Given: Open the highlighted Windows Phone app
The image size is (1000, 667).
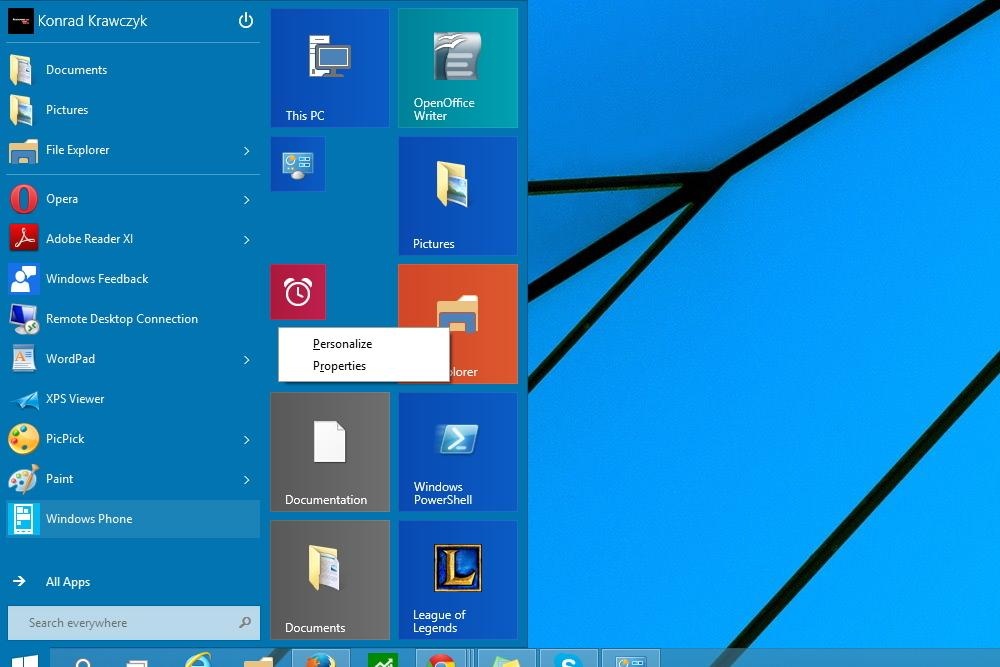Looking at the screenshot, I should (133, 518).
